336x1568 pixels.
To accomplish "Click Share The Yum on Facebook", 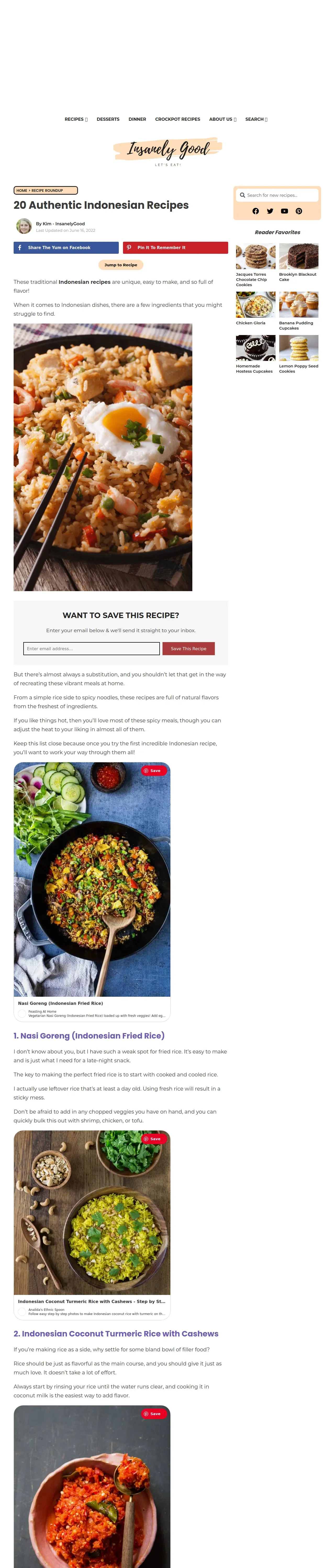I will (66, 248).
